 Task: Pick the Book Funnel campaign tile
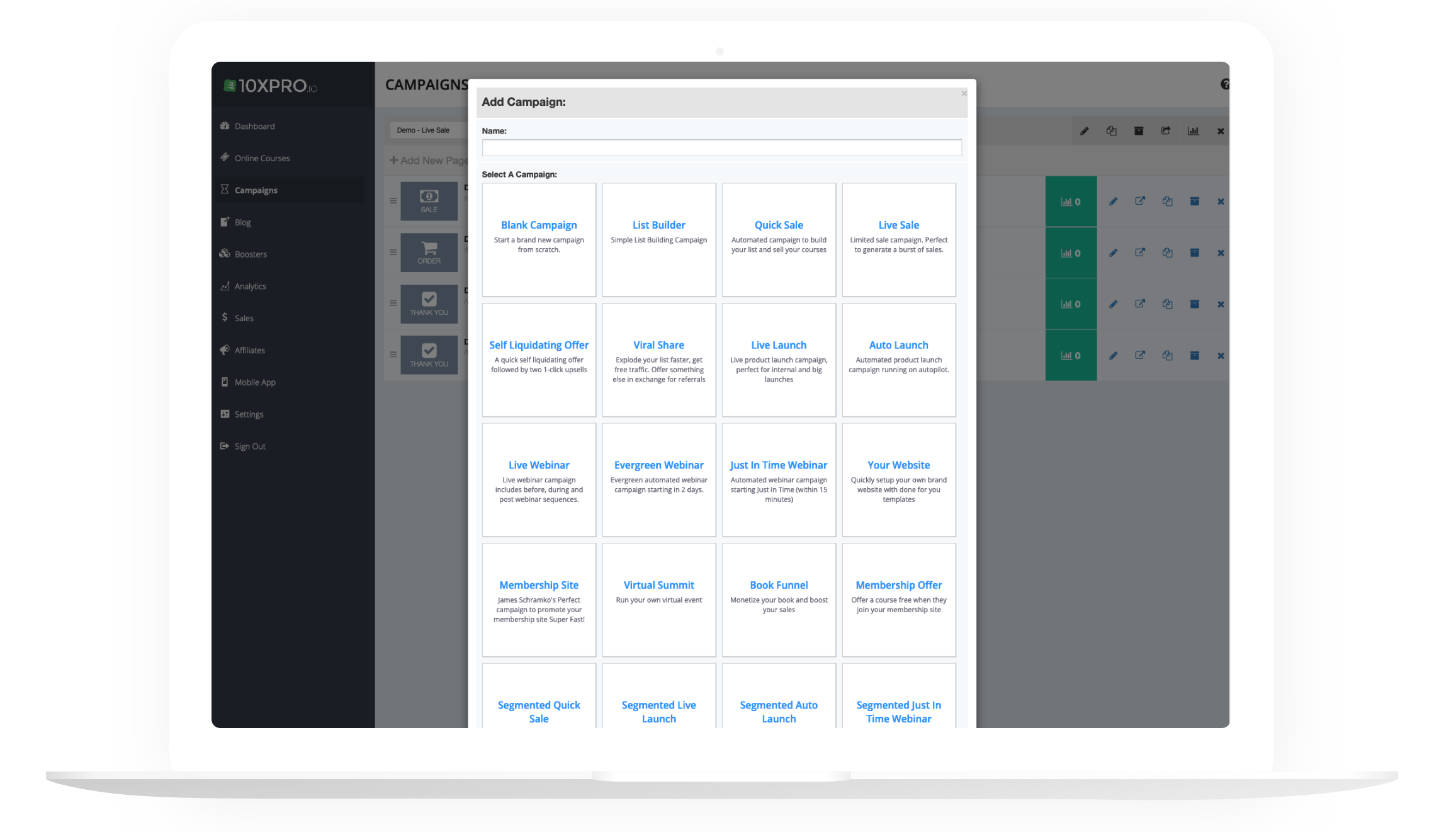click(x=779, y=599)
